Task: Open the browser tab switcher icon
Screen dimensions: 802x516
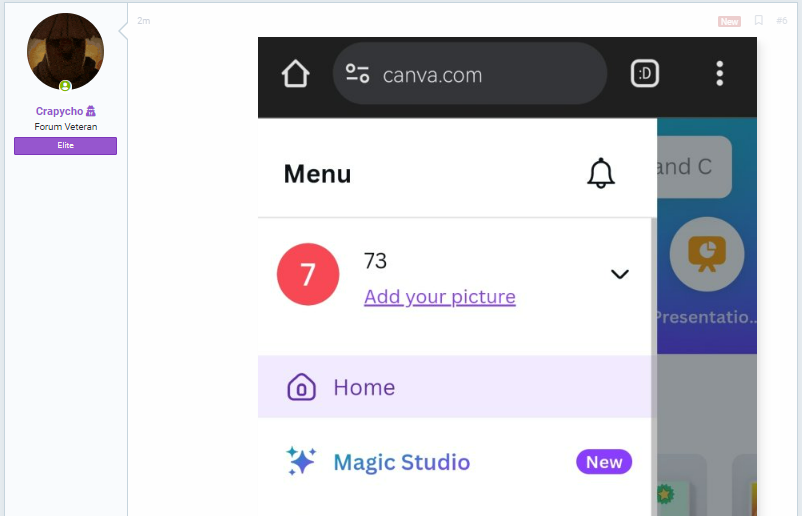Action: pos(644,74)
